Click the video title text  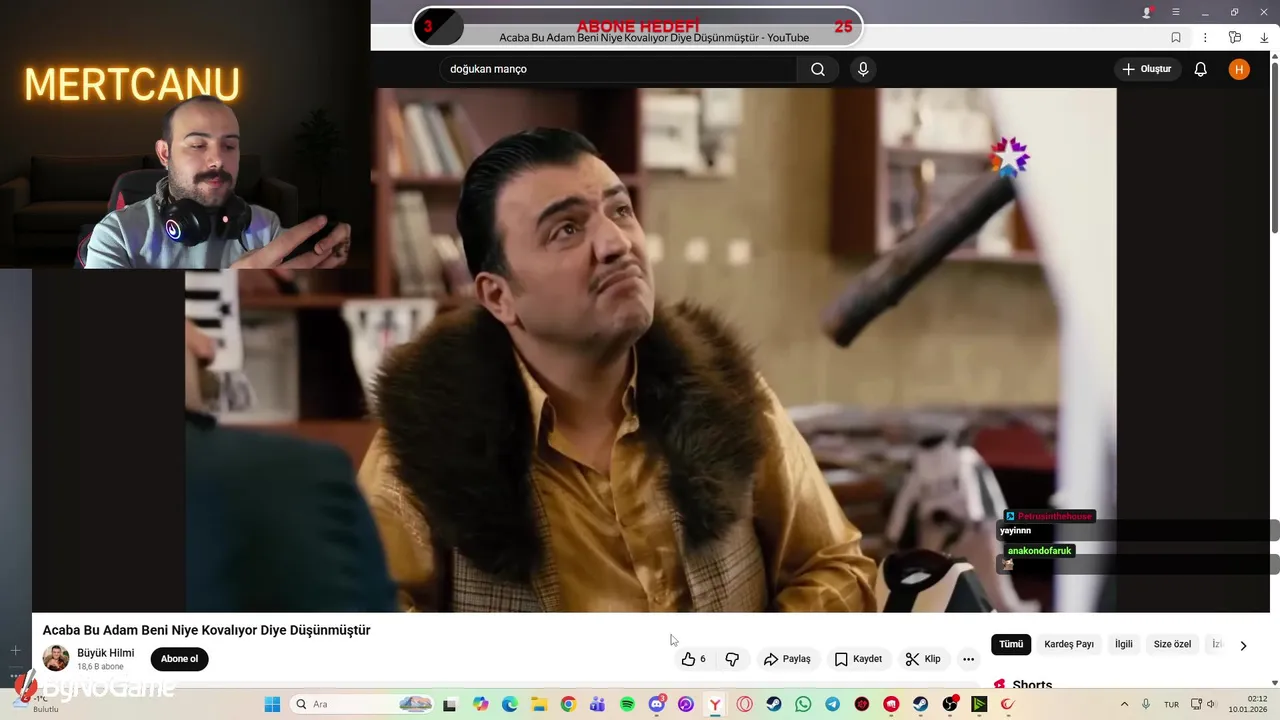pyautogui.click(x=206, y=630)
